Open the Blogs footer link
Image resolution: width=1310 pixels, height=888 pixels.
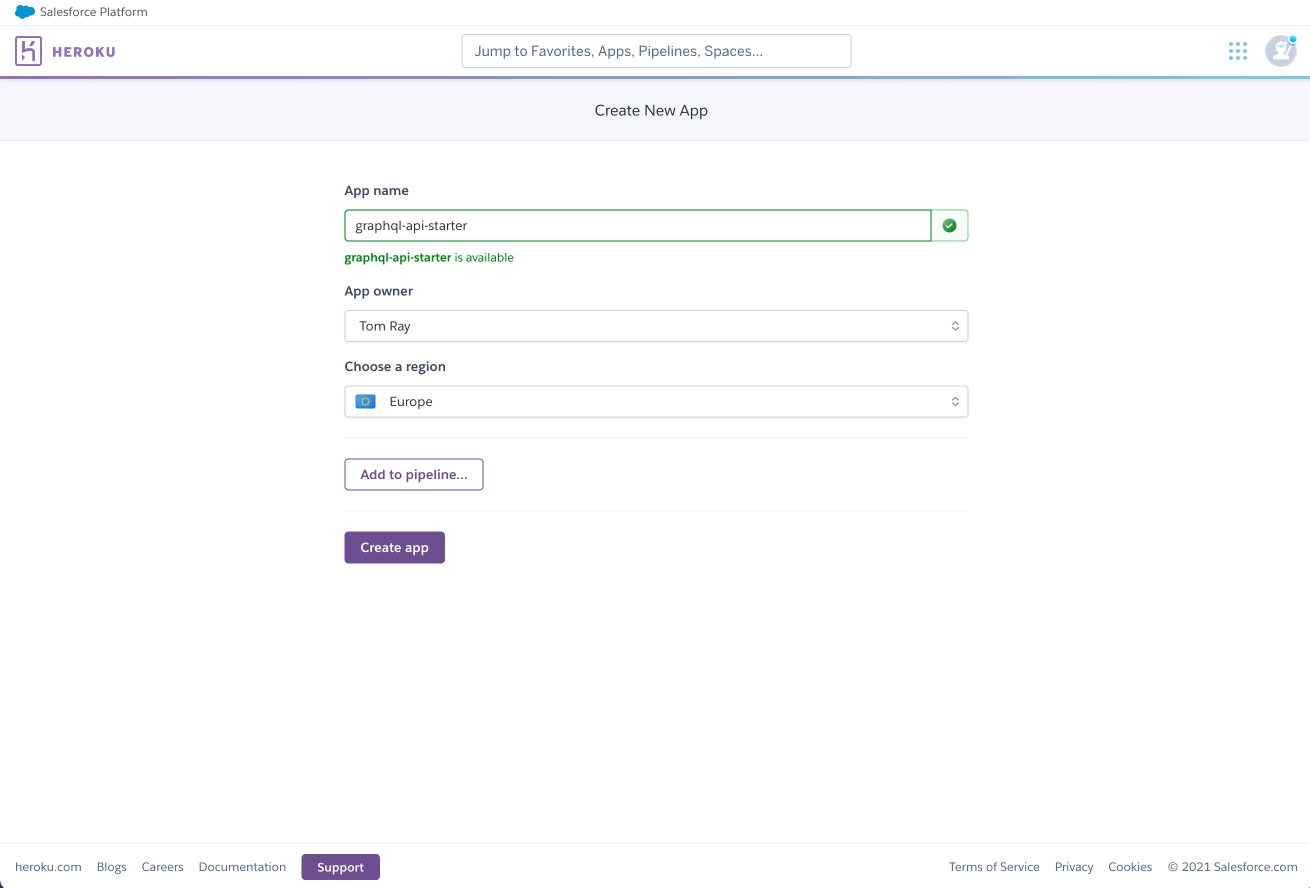coord(112,867)
